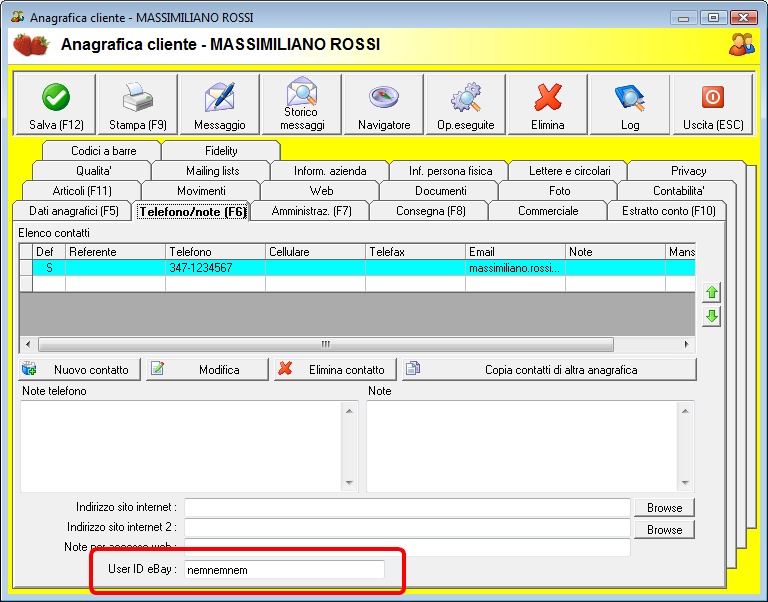This screenshot has width=768, height=602.
Task: Select the Fidelity tab
Action: 221,151
